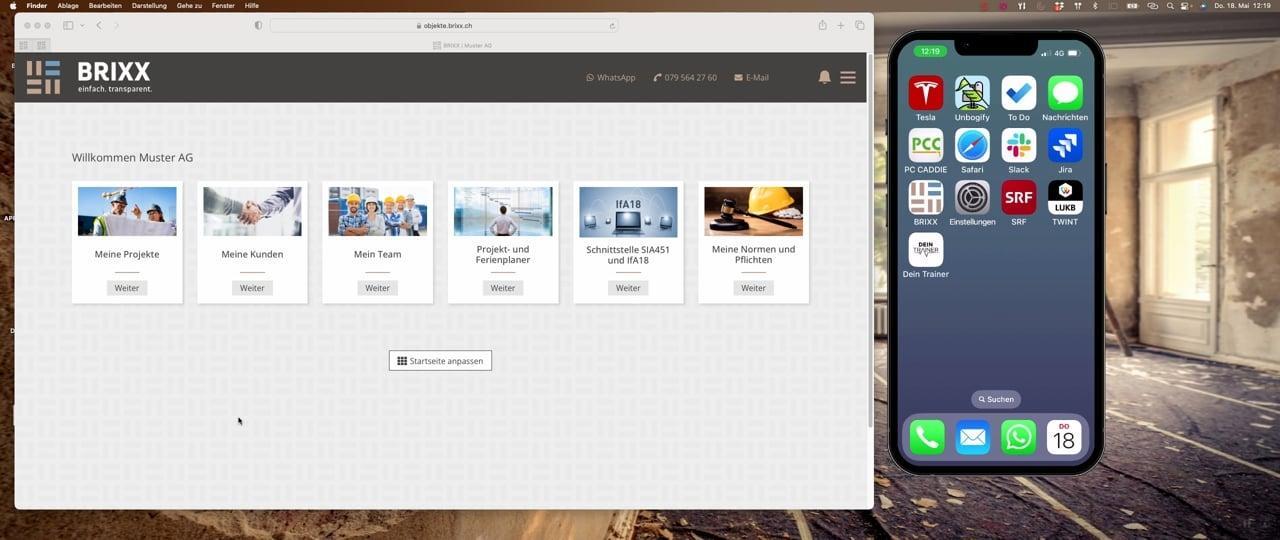
Task: Go forward with Safari's forward arrow
Action: click(x=116, y=25)
